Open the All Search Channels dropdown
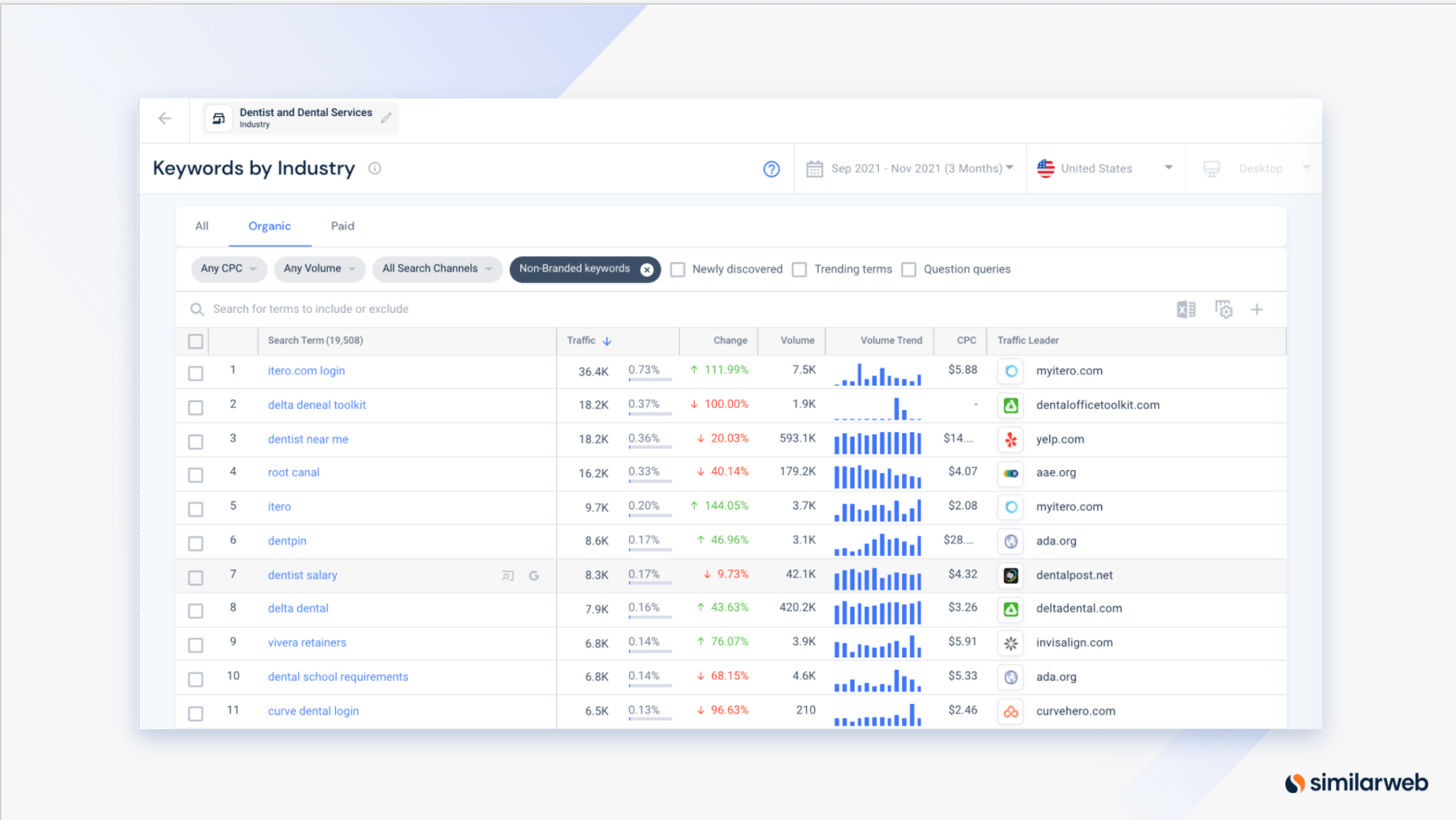1456x820 pixels. [436, 269]
